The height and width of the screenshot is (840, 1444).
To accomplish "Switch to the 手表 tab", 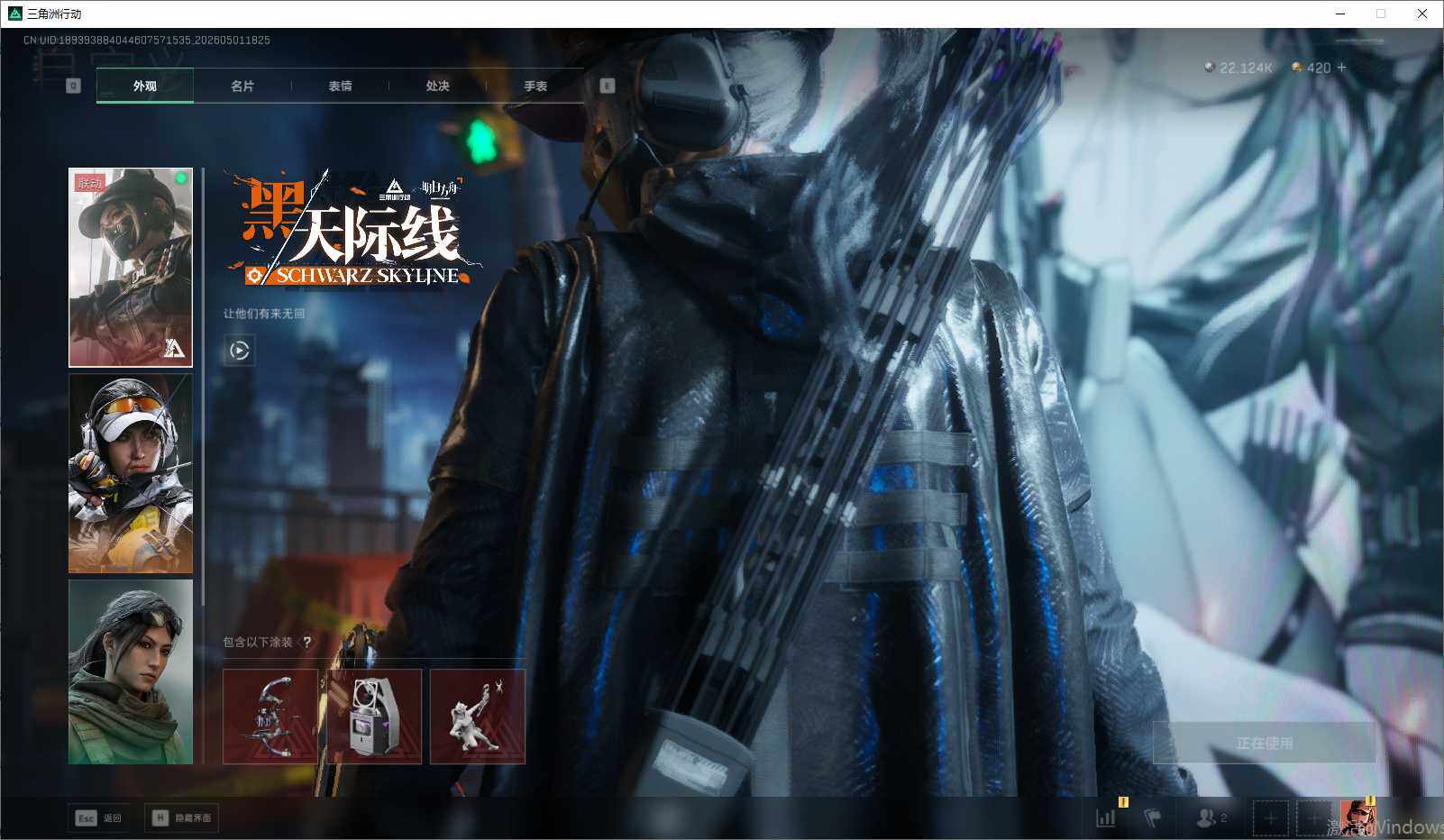I will (x=535, y=86).
